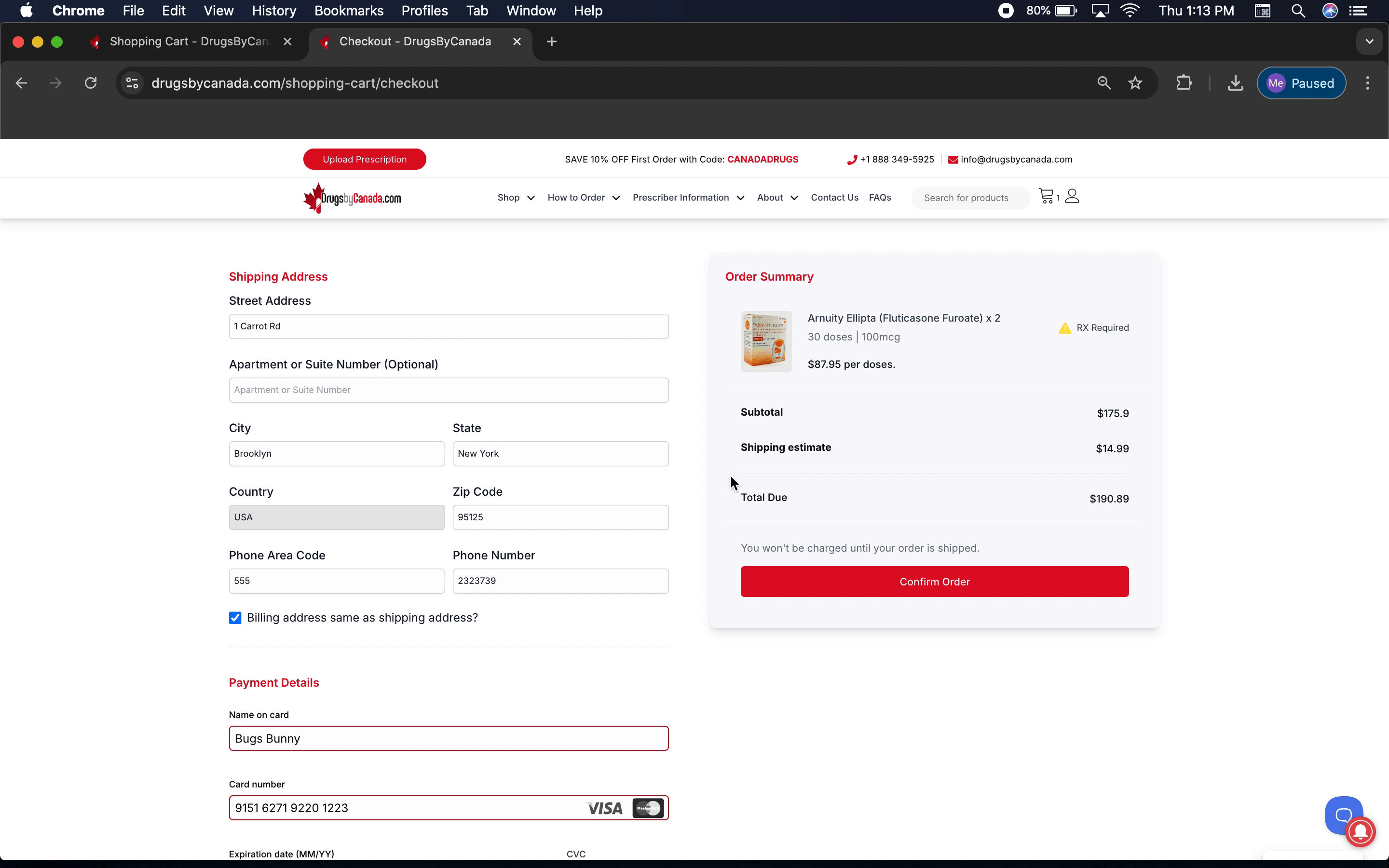Viewport: 1389px width, 868px height.
Task: Reload the checkout page
Action: pos(91,83)
